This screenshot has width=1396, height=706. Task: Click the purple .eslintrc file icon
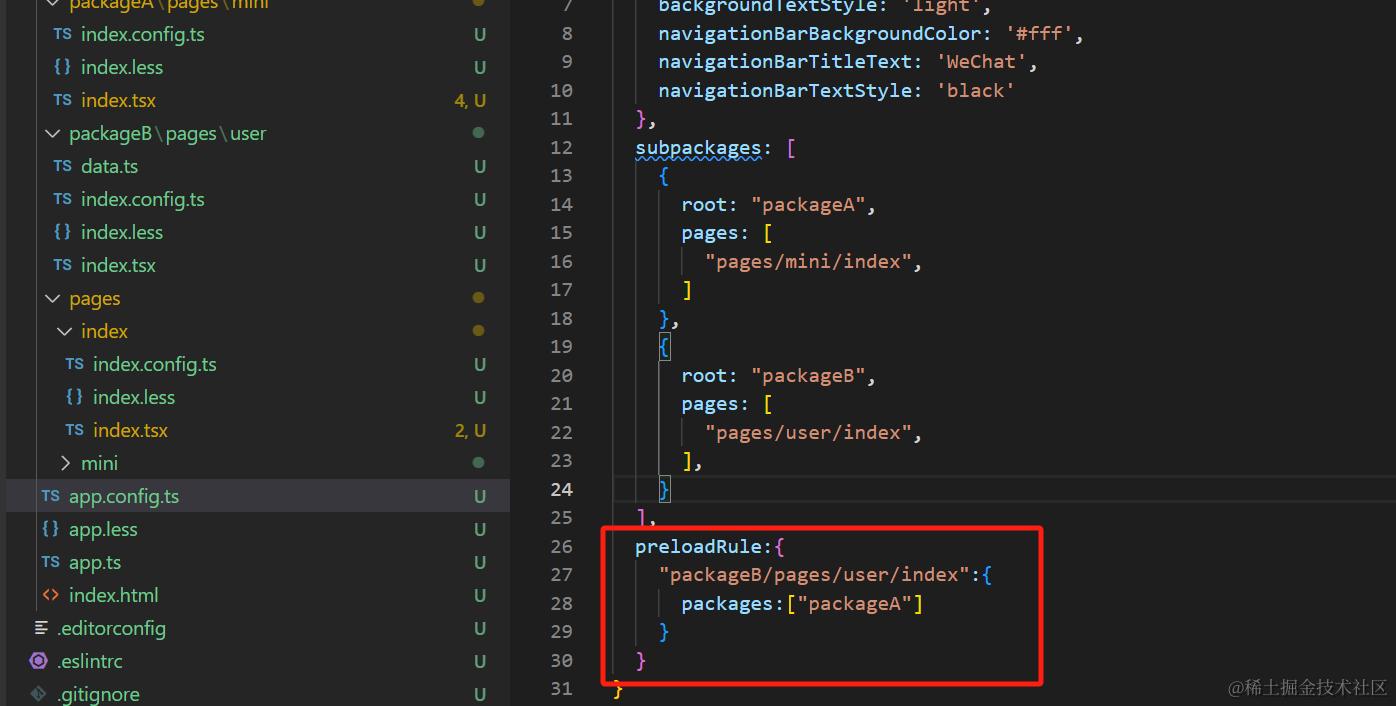(39, 661)
